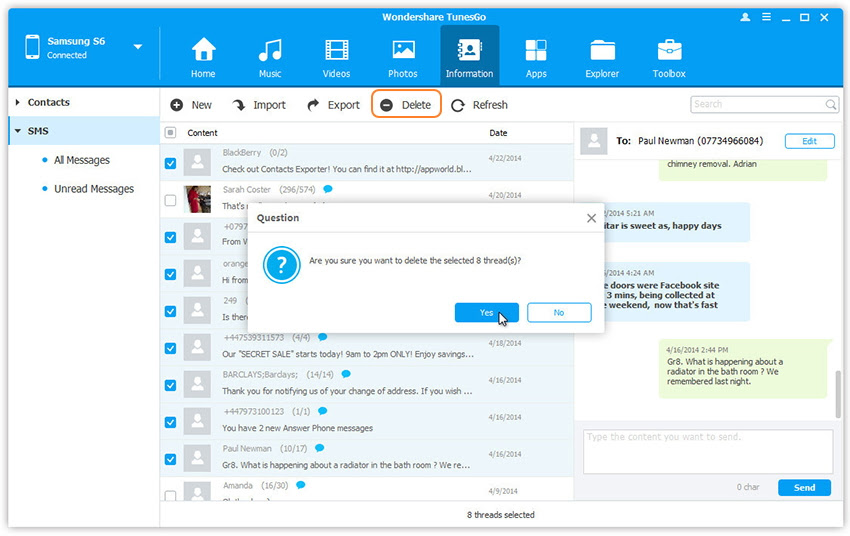Click the chat bubble icon next to BARCLAYS
Image resolution: width=850 pixels, height=536 pixels.
[346, 374]
